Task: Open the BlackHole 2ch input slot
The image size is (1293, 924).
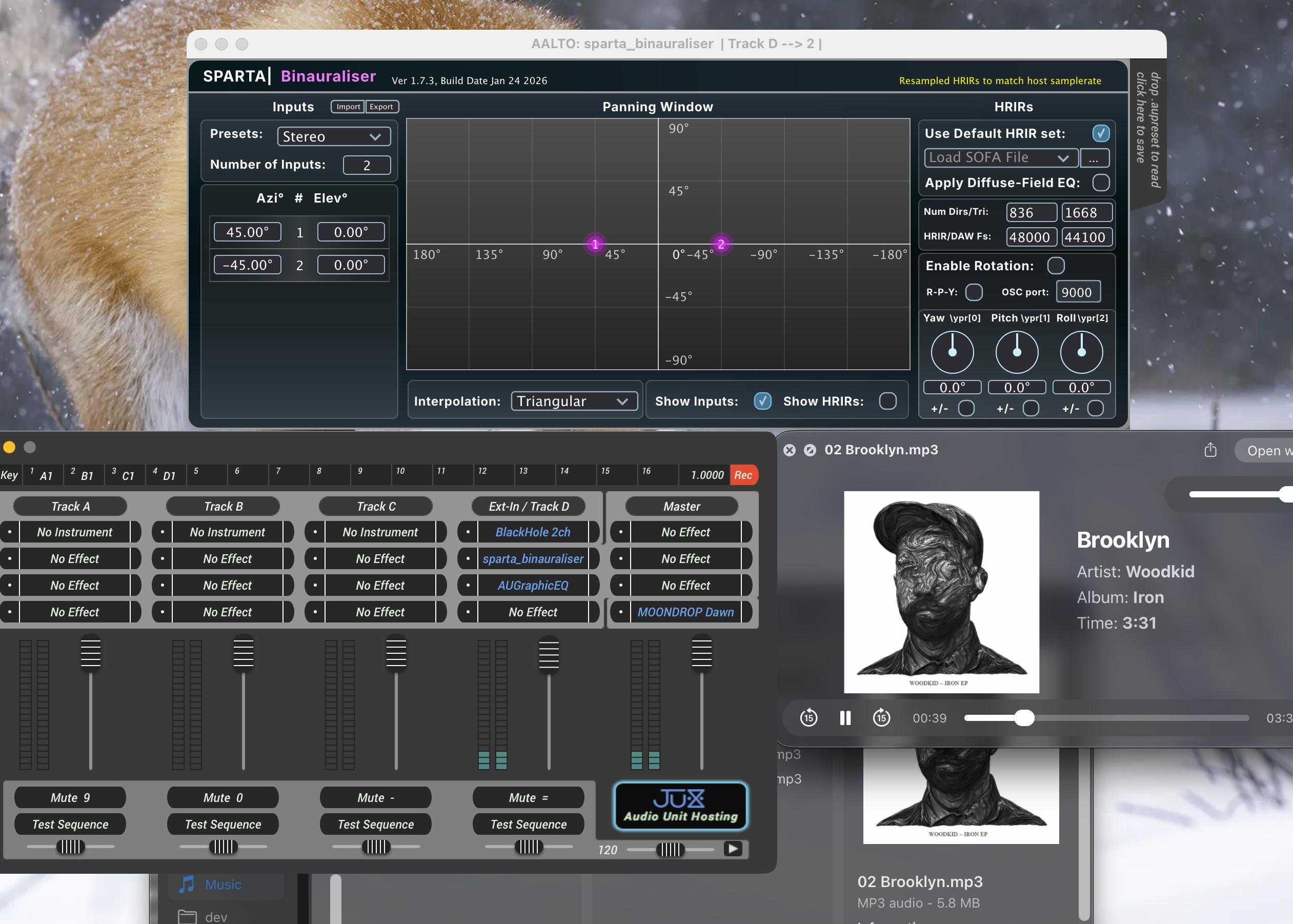Action: pos(533,532)
